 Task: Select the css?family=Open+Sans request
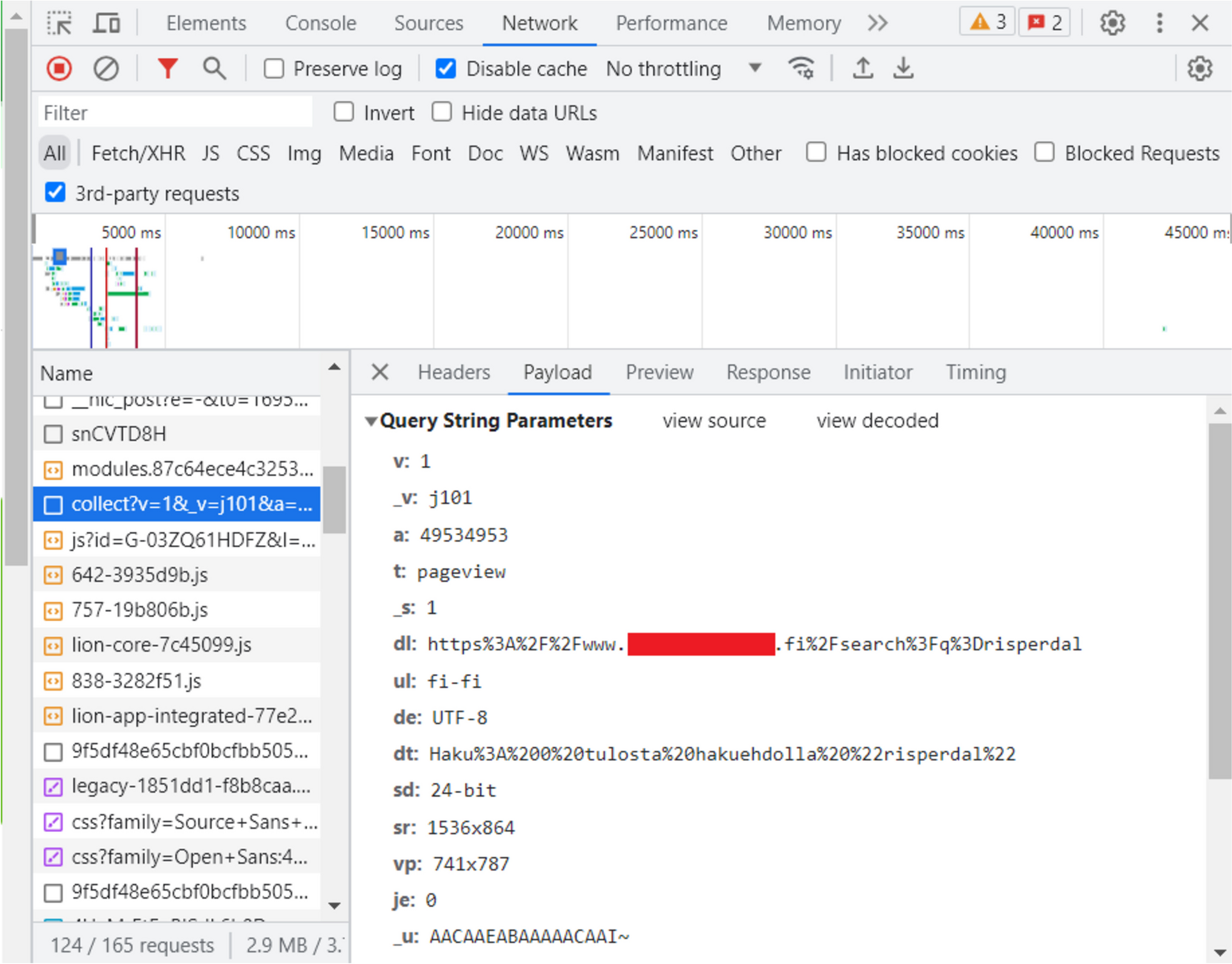tap(176, 857)
